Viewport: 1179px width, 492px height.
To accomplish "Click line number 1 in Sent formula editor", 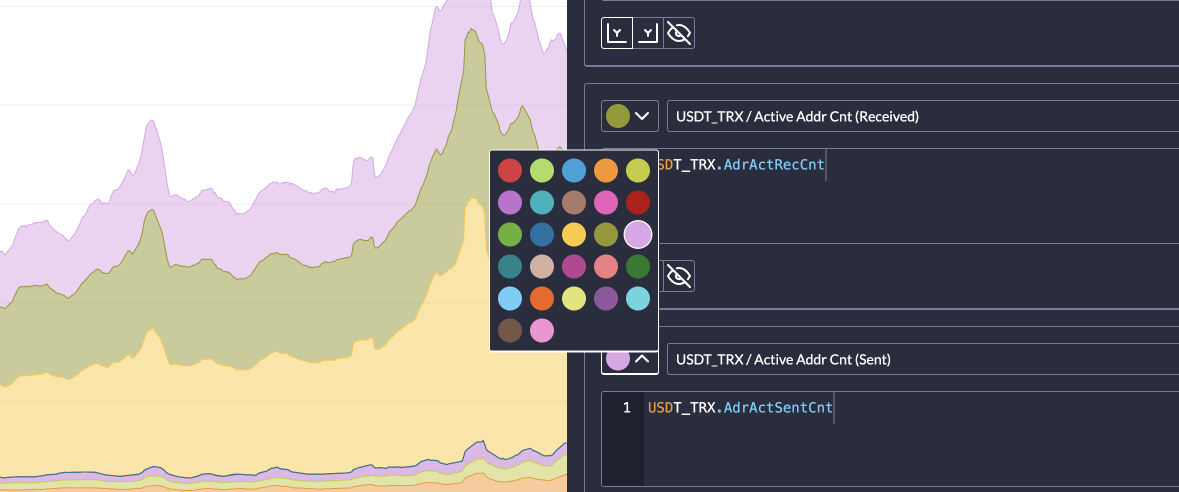I will point(626,408).
